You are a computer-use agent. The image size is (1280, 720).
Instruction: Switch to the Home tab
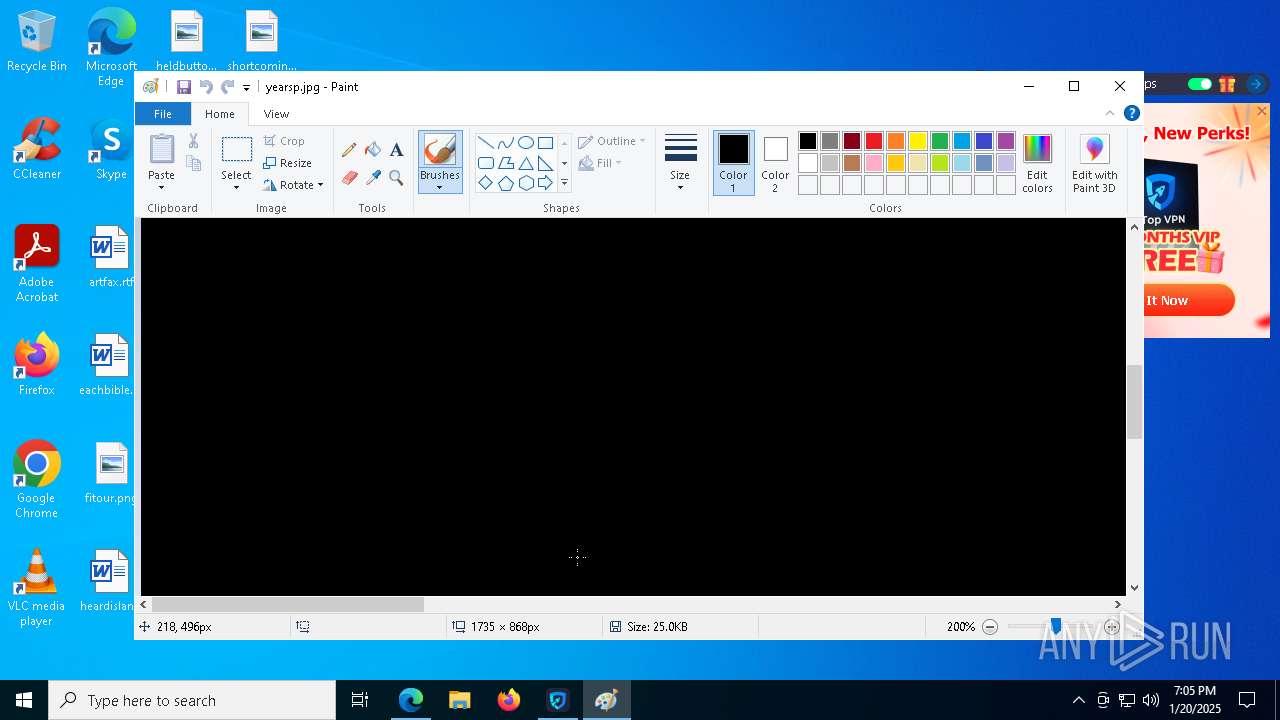(x=219, y=114)
